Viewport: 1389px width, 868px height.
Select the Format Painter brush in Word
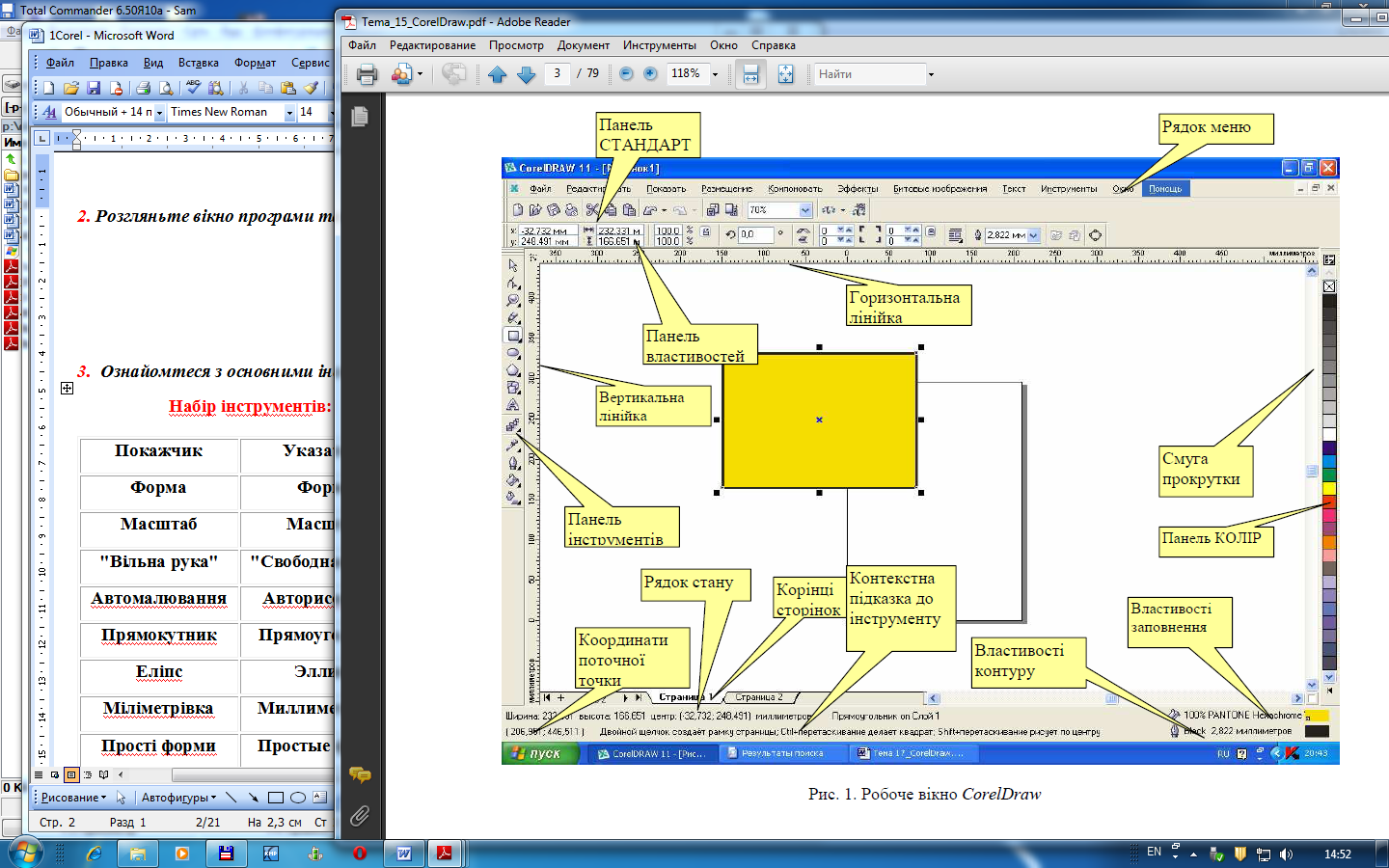tap(311, 88)
